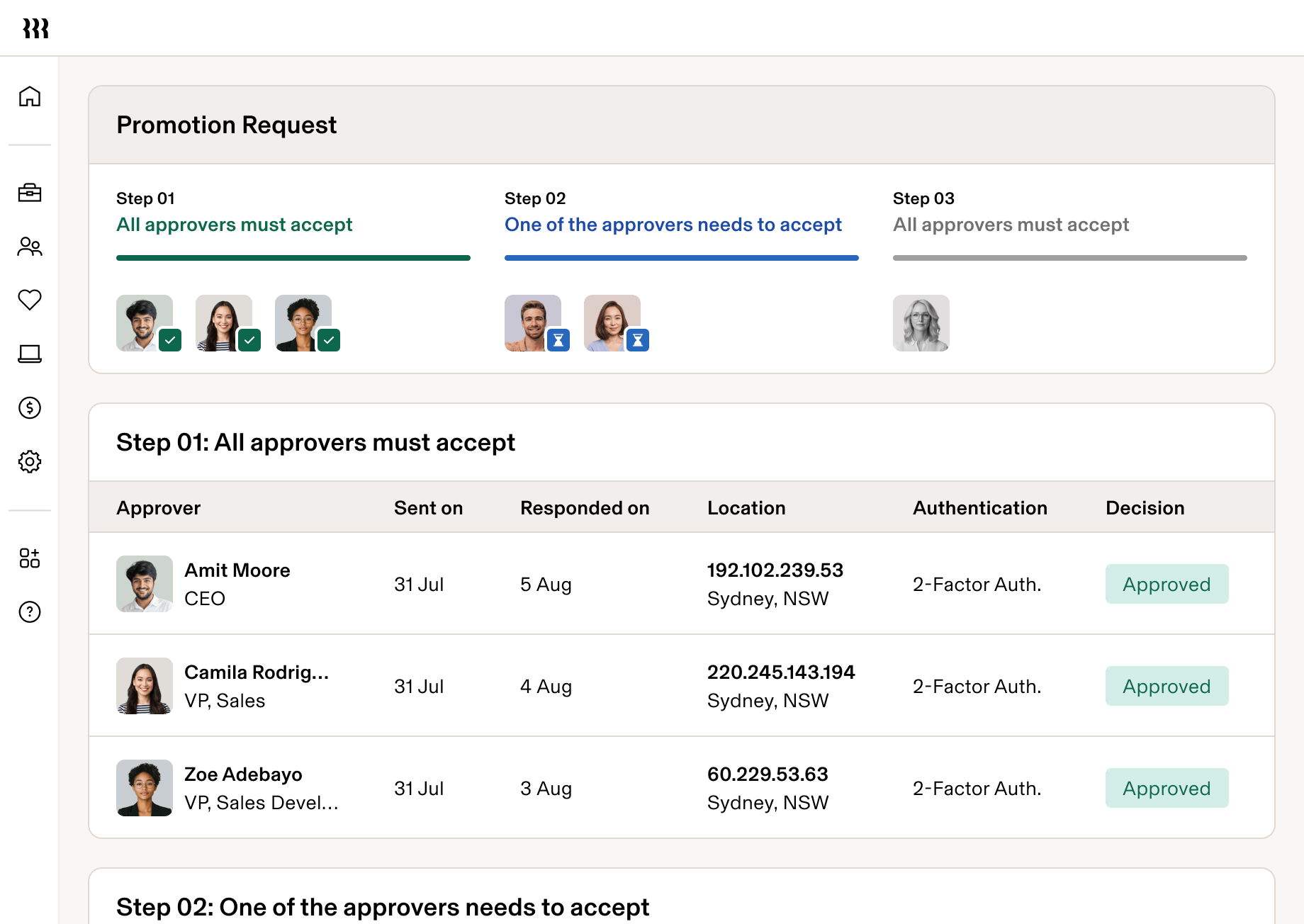Click the '4 Aug' responded date

546,687
